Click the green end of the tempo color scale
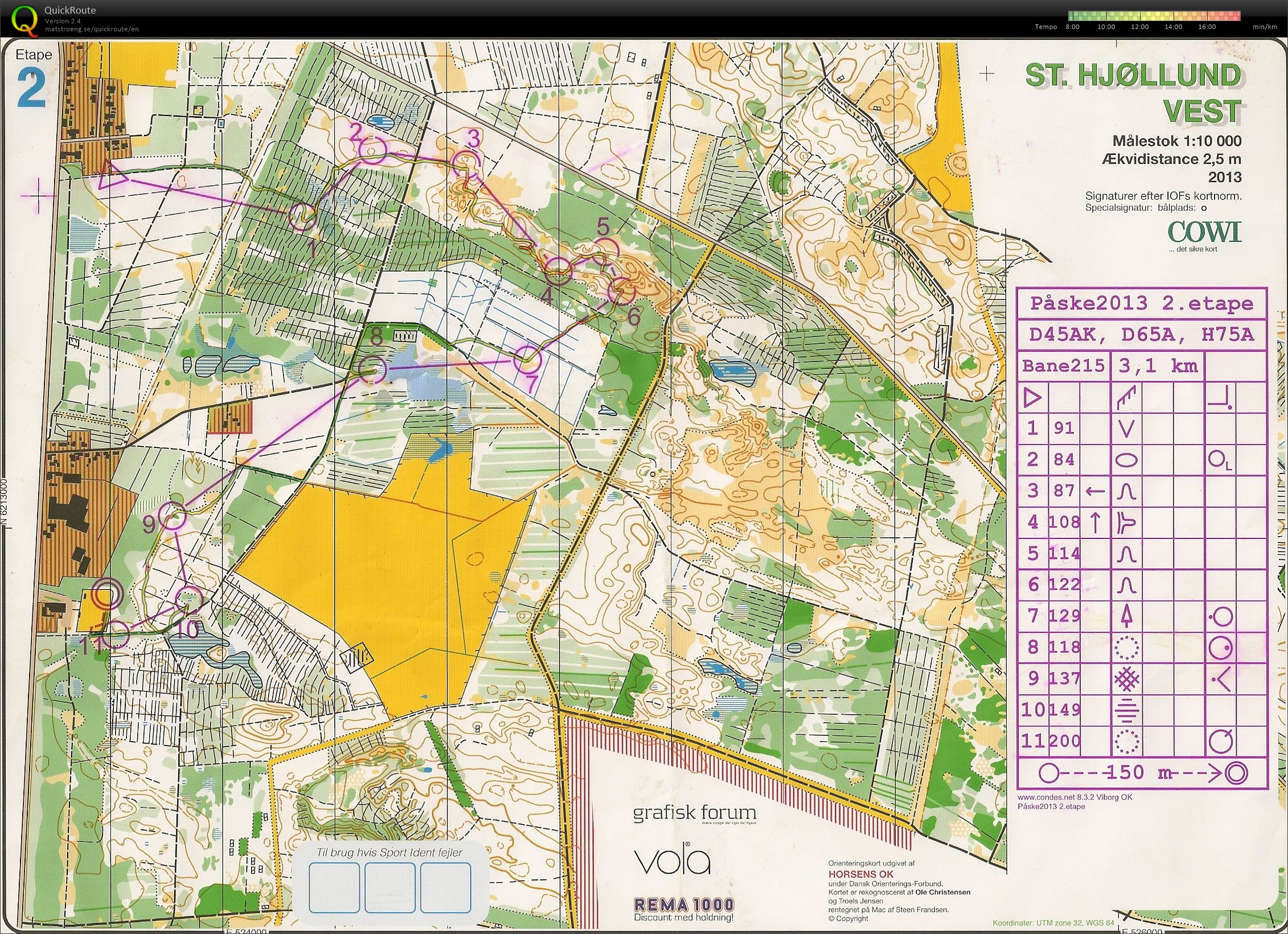 [x=1074, y=15]
